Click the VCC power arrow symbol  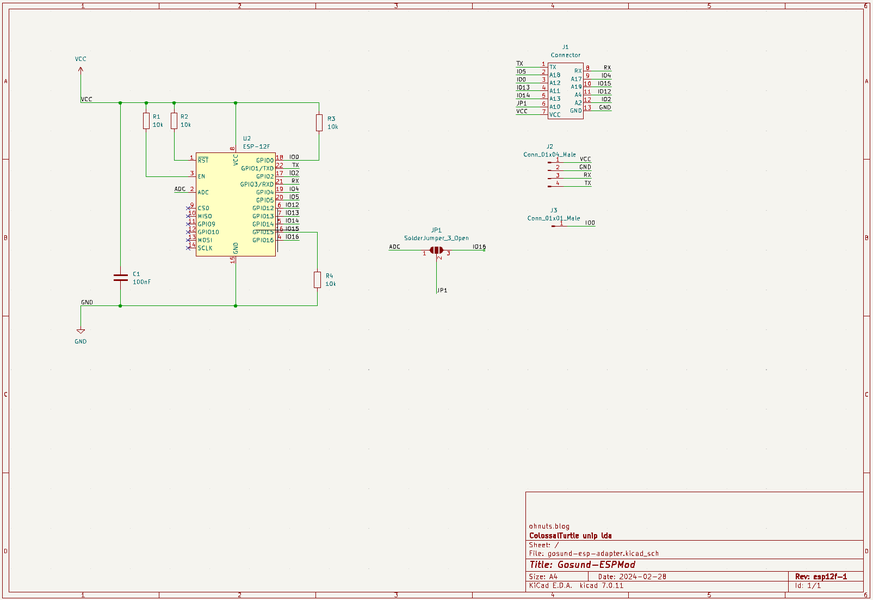click(80, 69)
